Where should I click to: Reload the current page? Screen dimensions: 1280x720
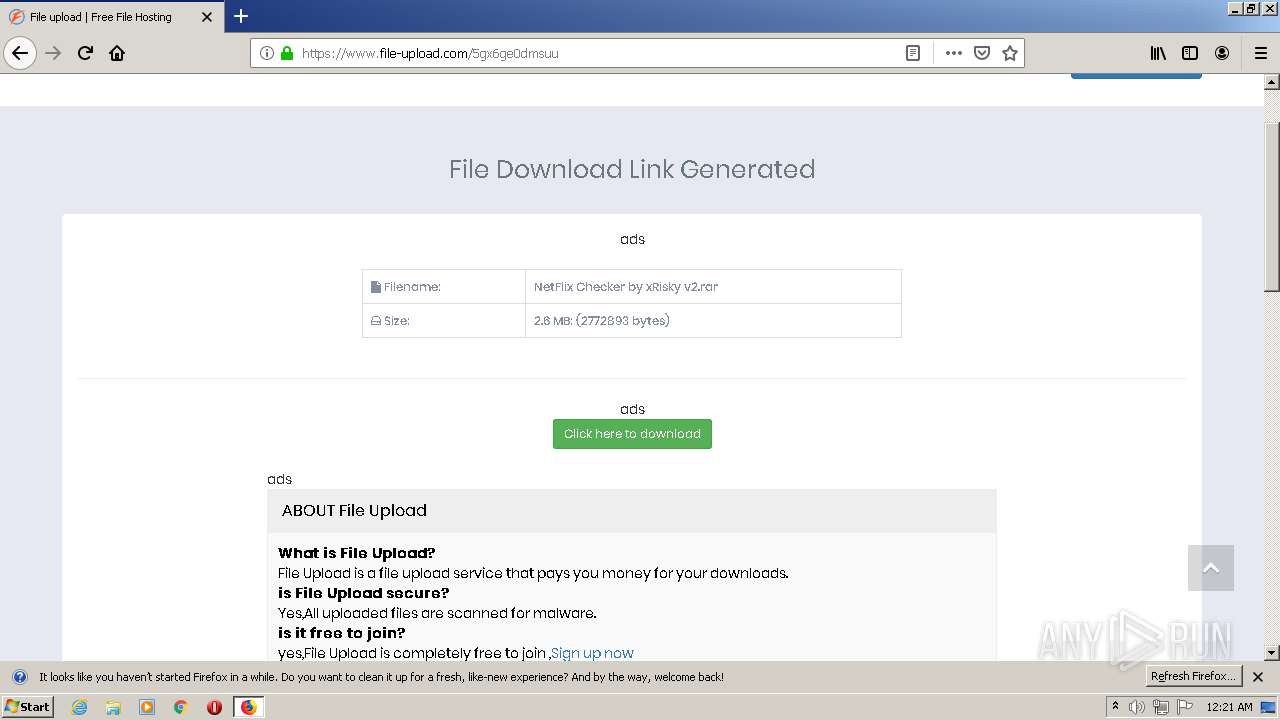86,53
